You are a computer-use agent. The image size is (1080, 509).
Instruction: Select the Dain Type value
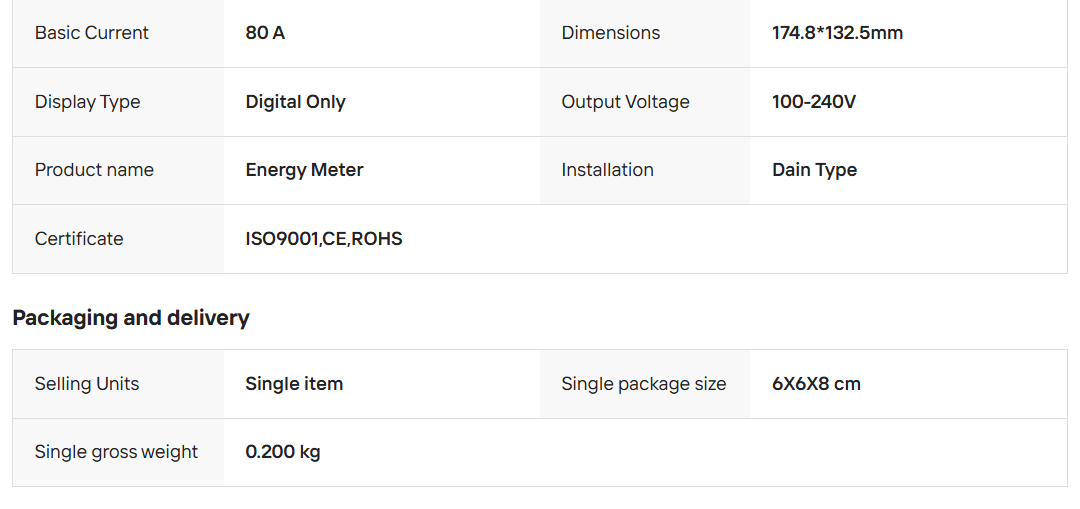(814, 170)
